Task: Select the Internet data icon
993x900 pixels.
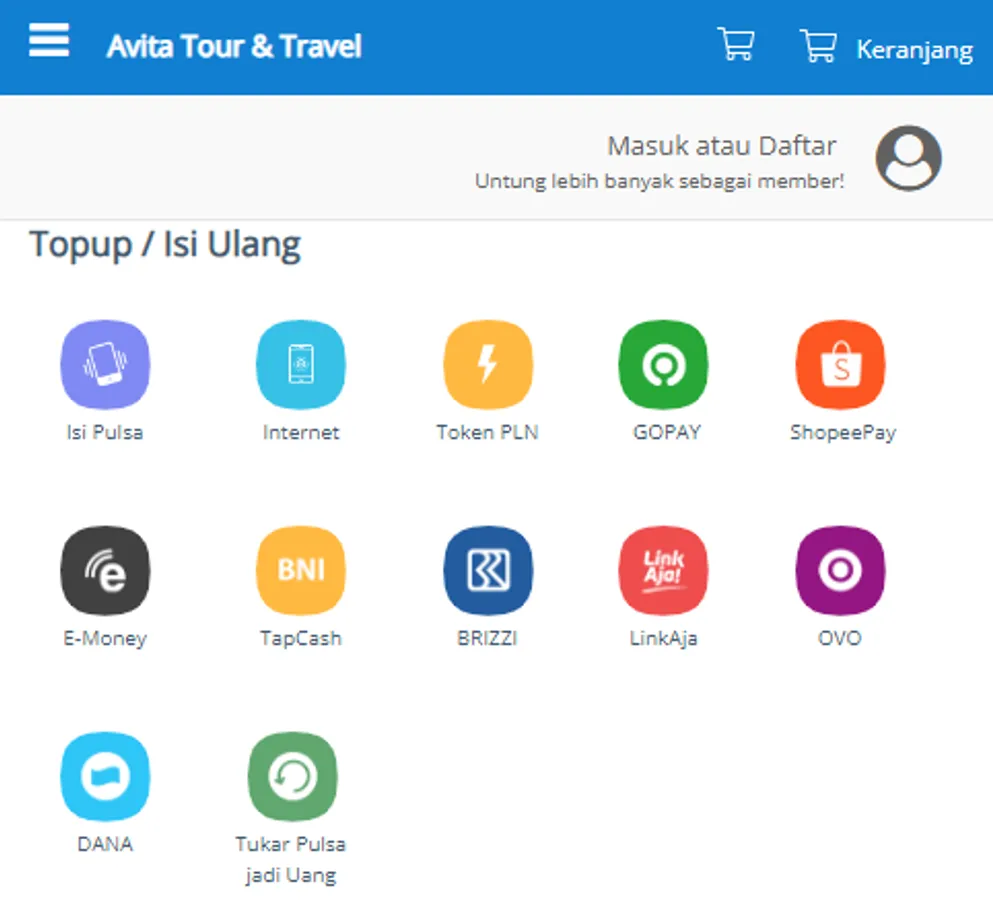Action: [301, 364]
